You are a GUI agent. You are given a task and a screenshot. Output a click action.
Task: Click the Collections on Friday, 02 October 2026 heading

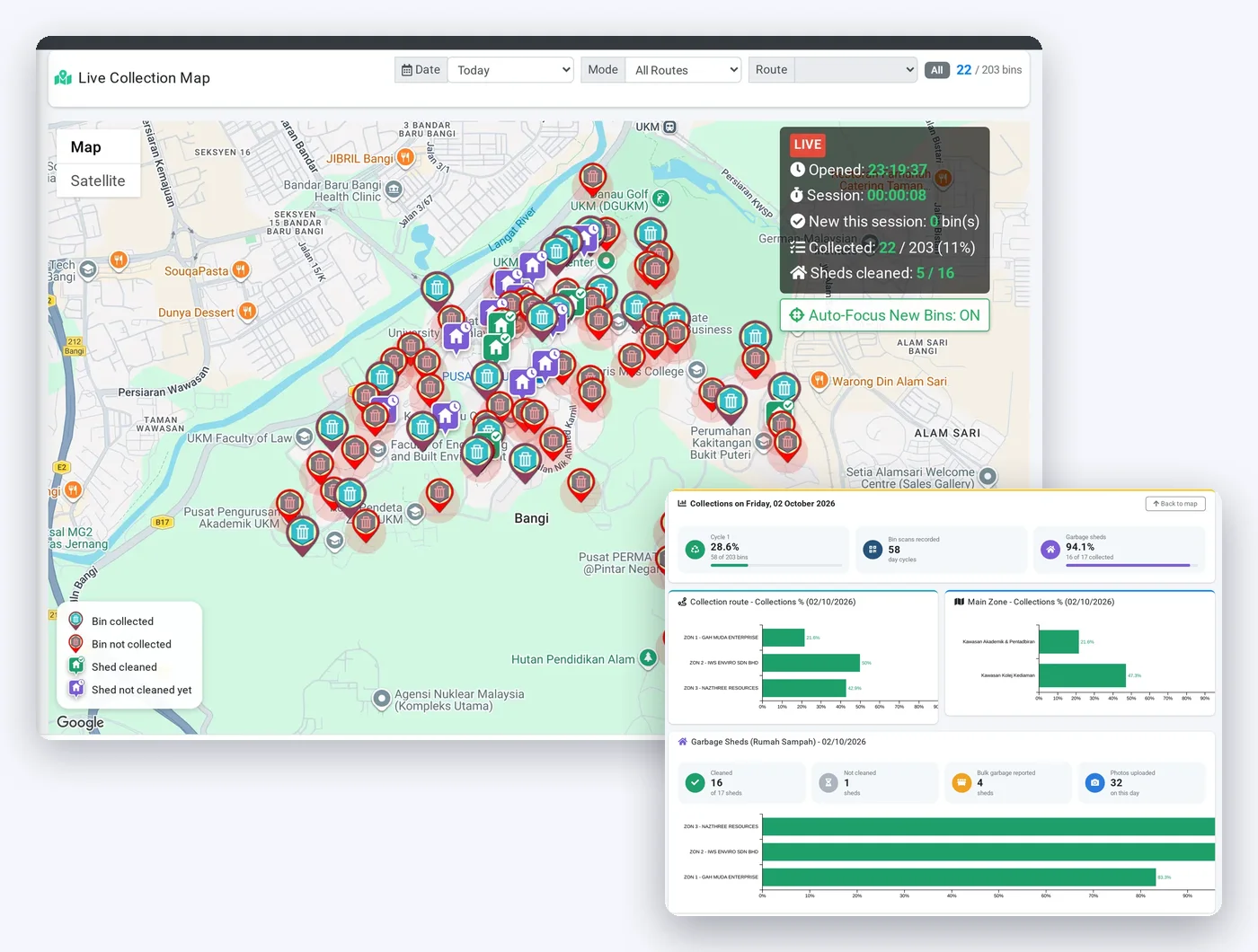[x=762, y=504]
